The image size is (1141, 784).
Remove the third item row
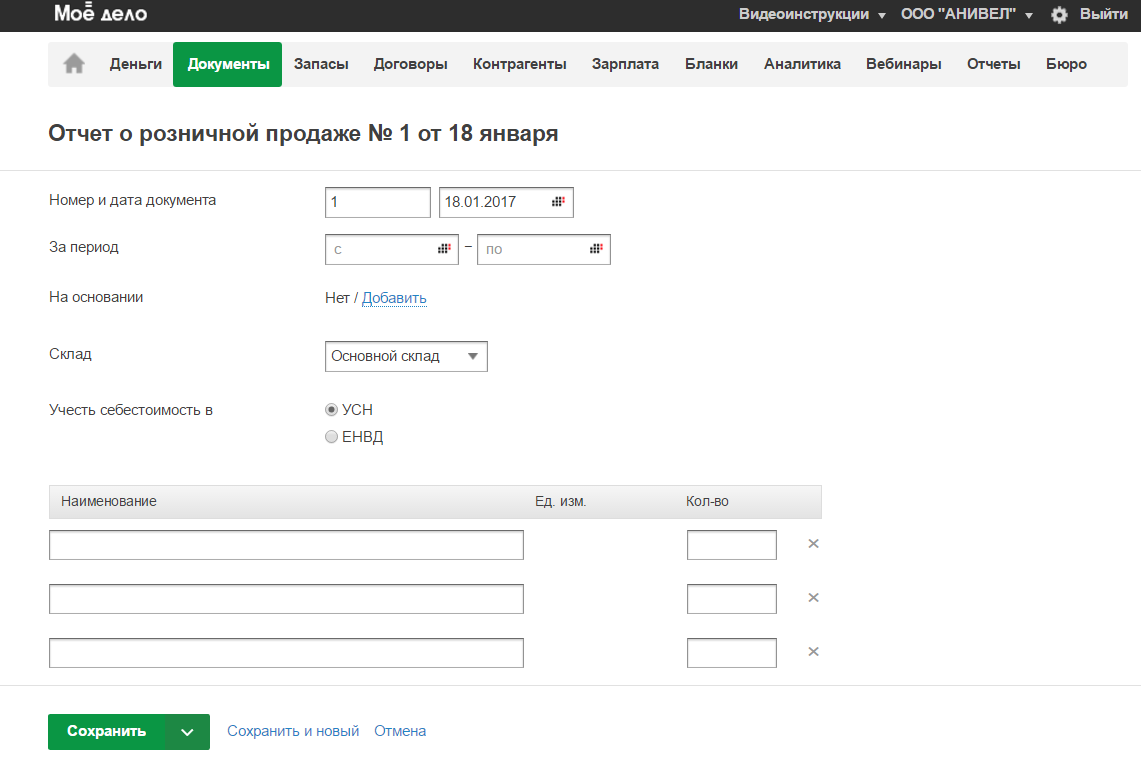tap(813, 651)
